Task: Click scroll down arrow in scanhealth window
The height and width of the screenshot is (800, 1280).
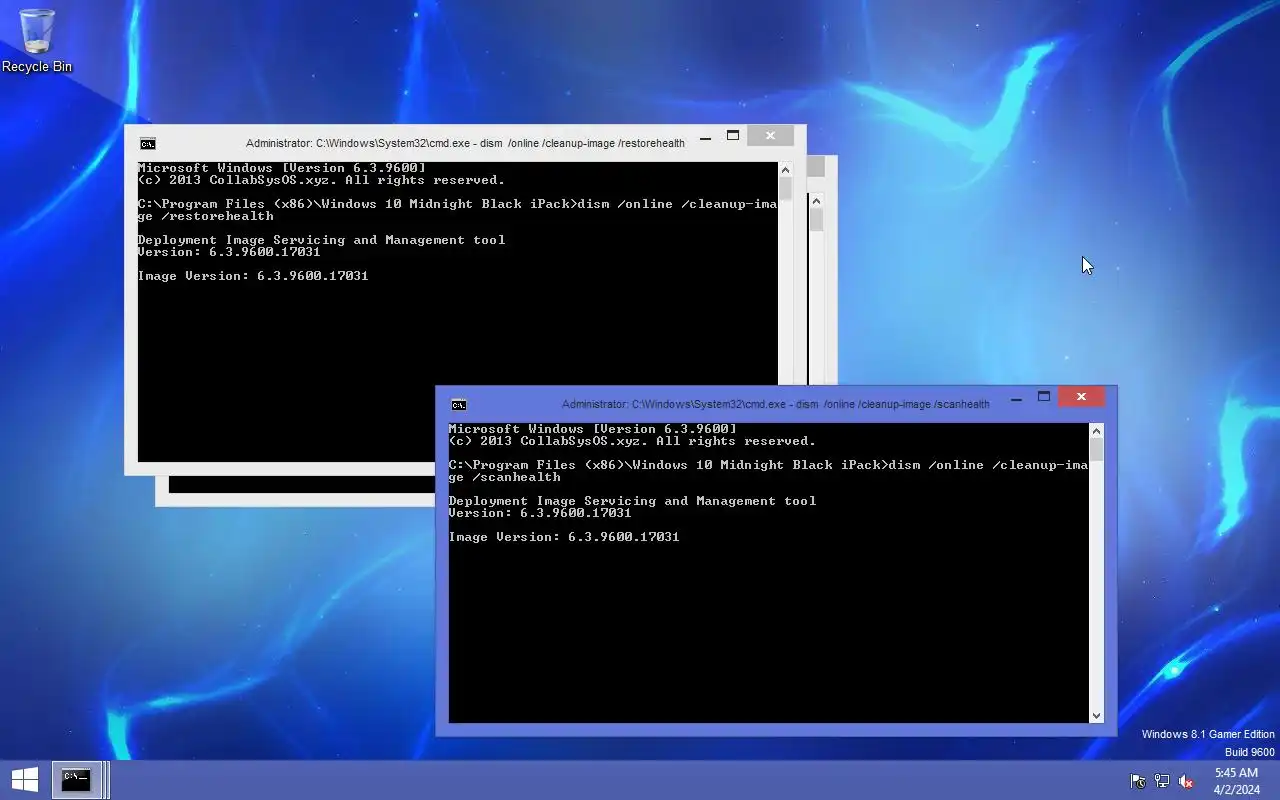Action: click(1096, 715)
